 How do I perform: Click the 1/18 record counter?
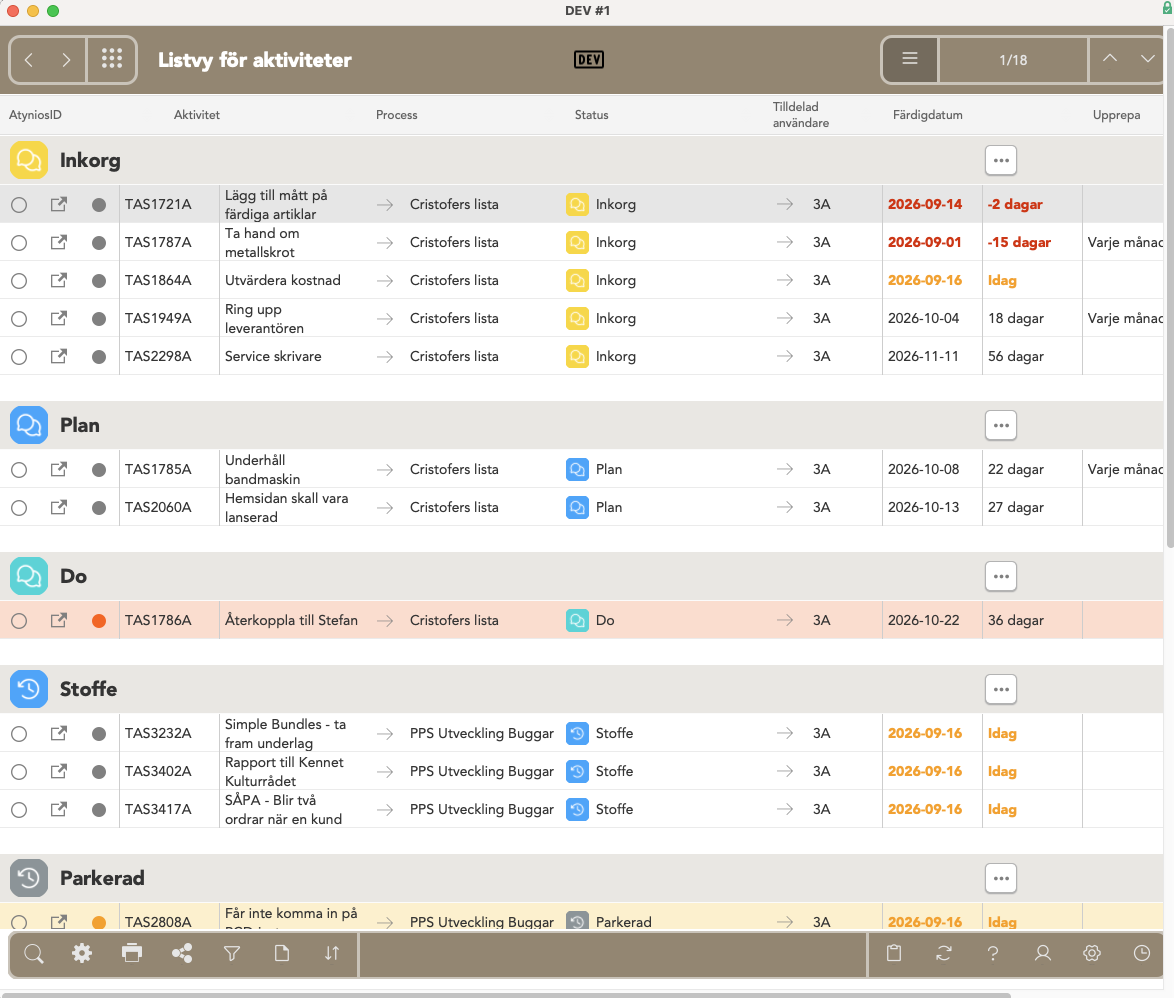1013,60
